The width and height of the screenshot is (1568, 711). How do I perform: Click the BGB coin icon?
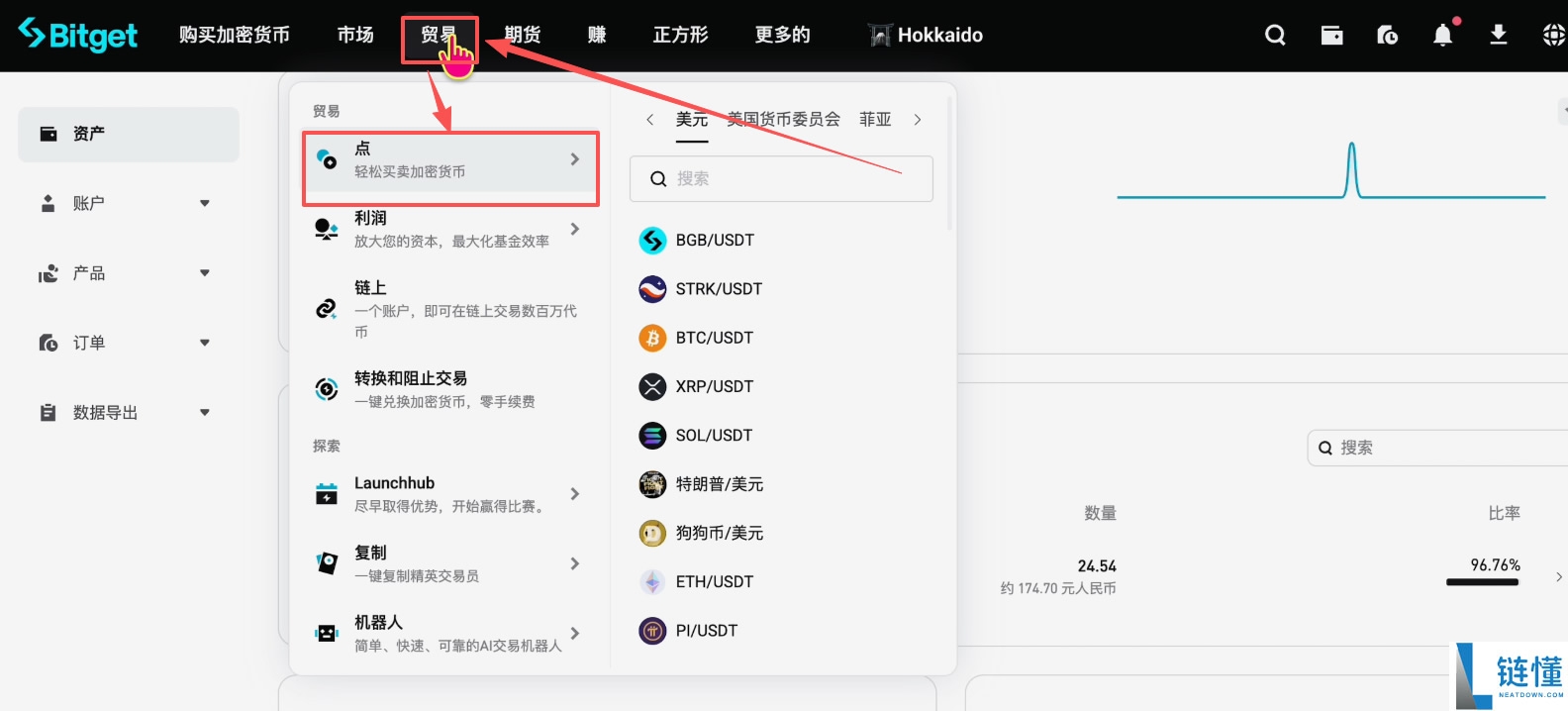652,240
